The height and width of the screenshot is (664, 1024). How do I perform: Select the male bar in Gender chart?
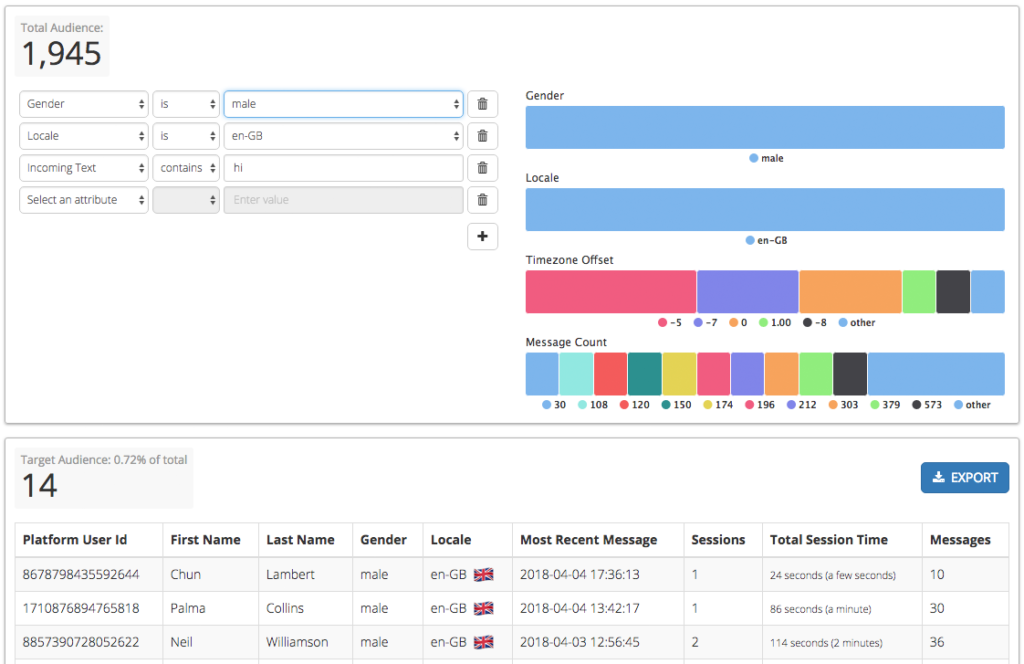765,127
